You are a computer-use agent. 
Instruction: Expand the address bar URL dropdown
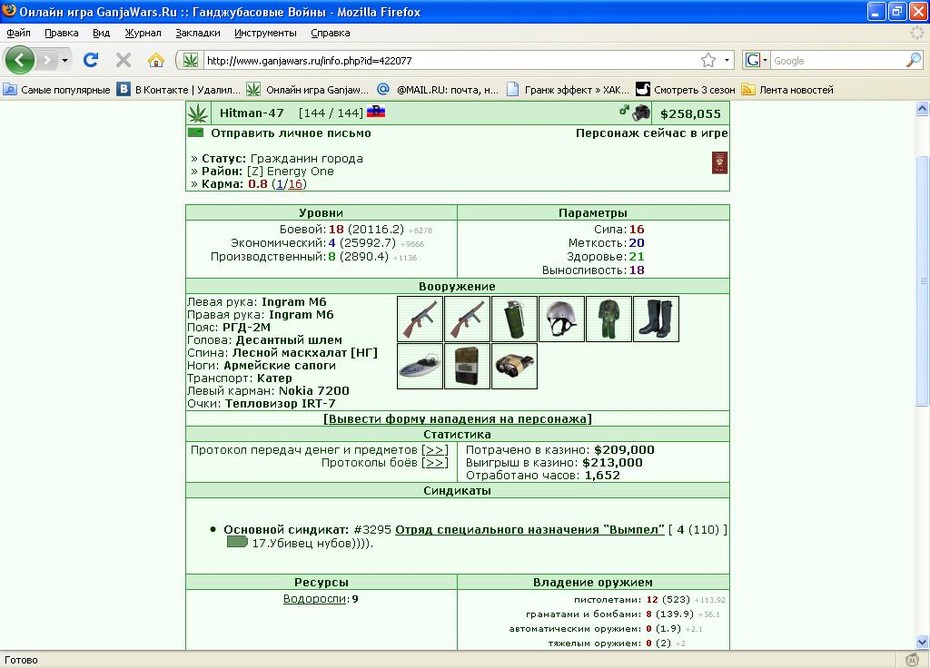pos(727,60)
